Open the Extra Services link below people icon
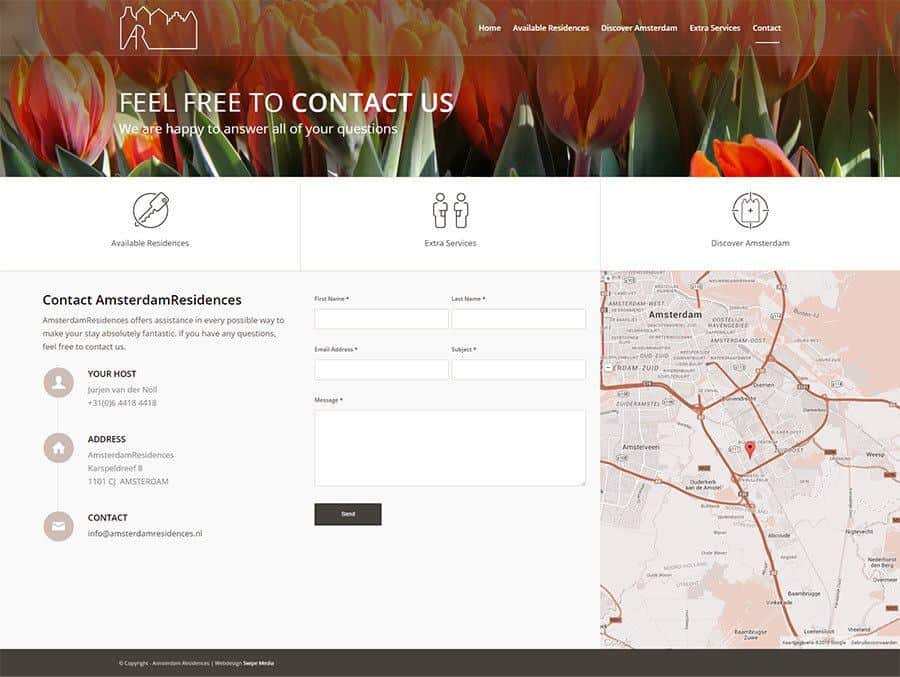The height and width of the screenshot is (677, 900). coord(451,243)
